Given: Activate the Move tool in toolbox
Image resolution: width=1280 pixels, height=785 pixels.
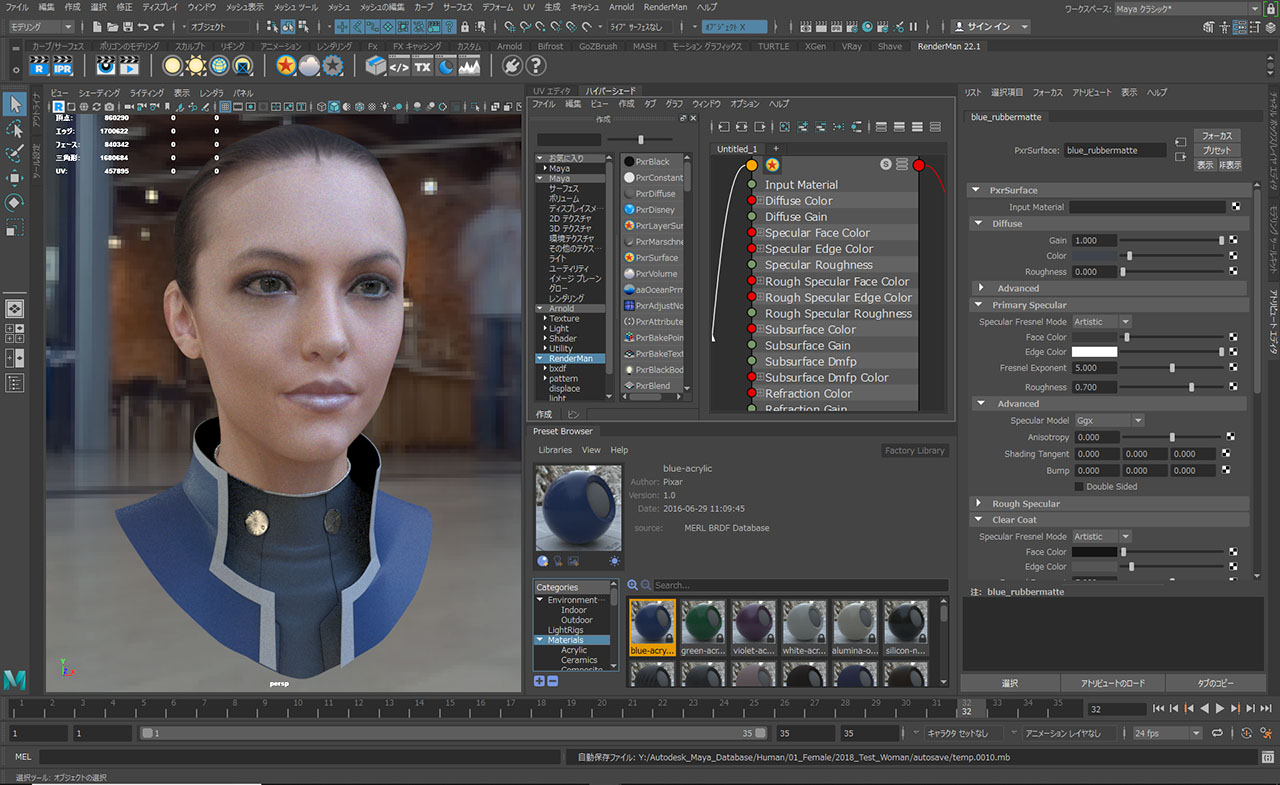Looking at the screenshot, I should click(x=15, y=178).
